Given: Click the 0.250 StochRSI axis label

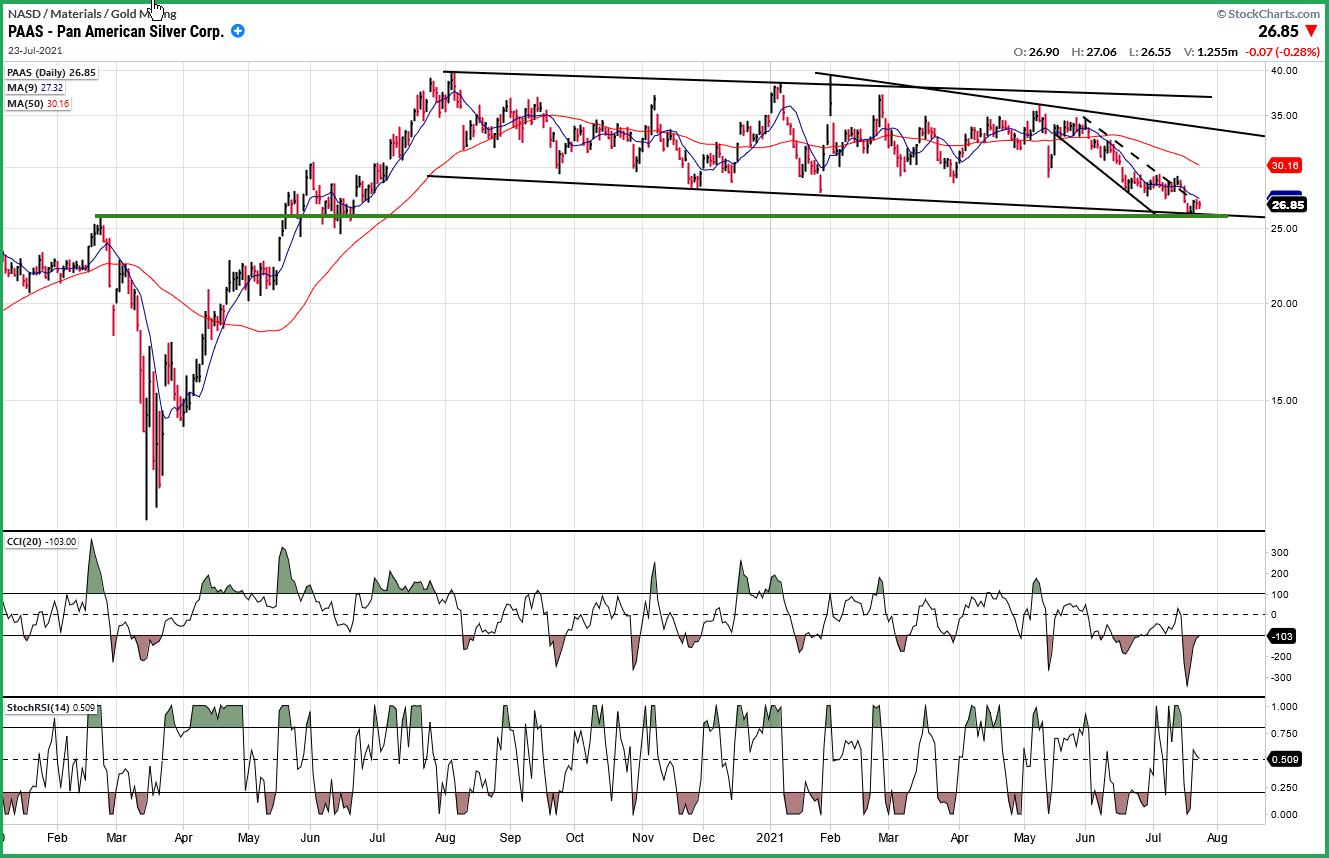Looking at the screenshot, I should click(x=1284, y=788).
